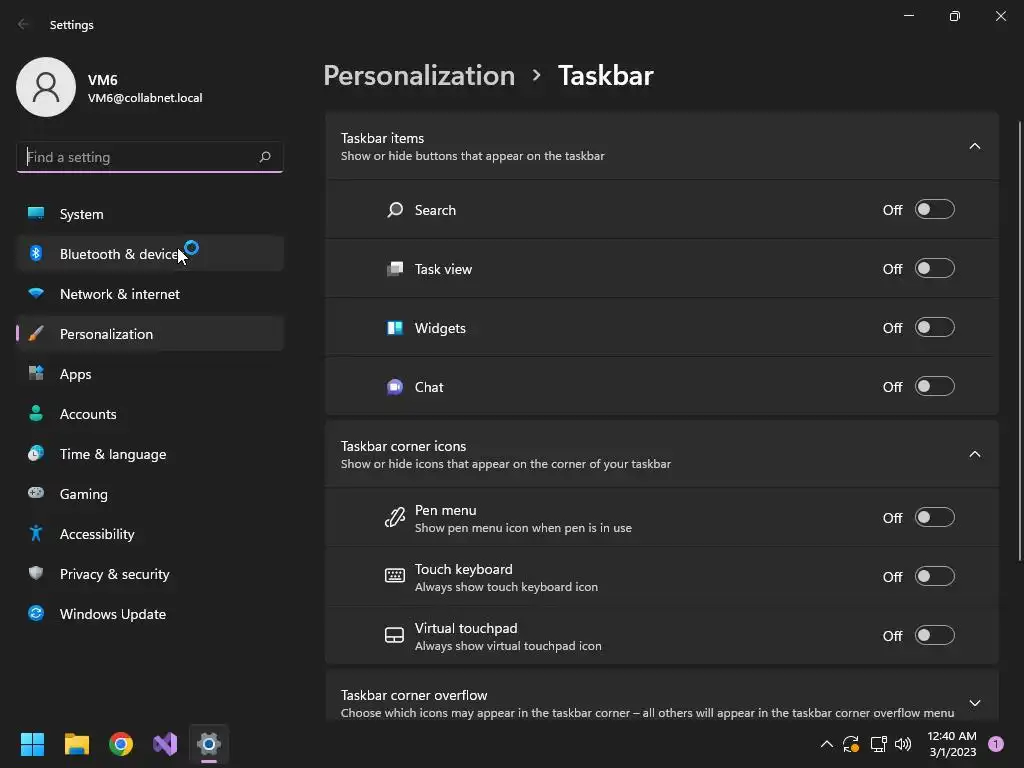
Task: Launch Google Chrome from the taskbar
Action: click(121, 744)
